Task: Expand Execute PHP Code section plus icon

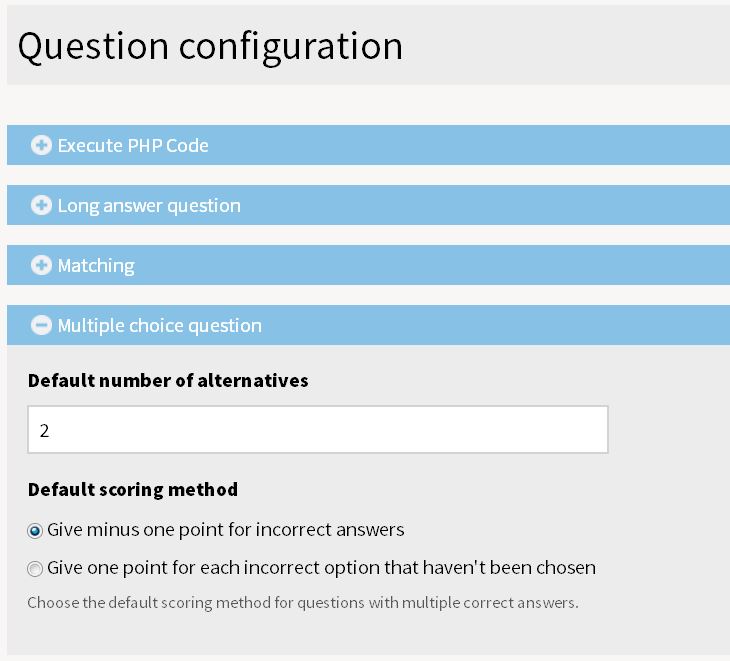Action: (41, 145)
